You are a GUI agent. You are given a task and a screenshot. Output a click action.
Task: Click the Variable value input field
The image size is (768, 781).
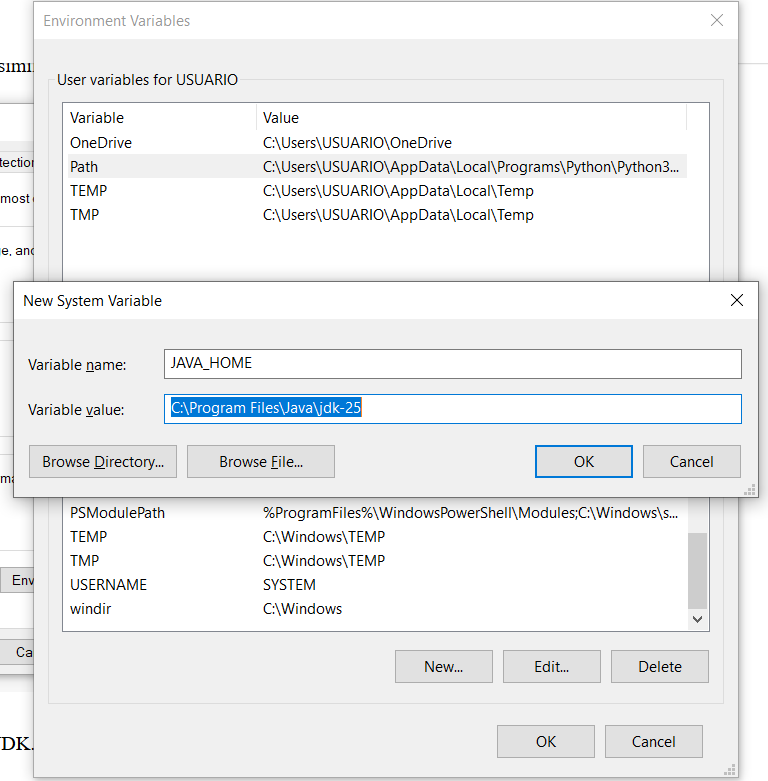pyautogui.click(x=452, y=409)
